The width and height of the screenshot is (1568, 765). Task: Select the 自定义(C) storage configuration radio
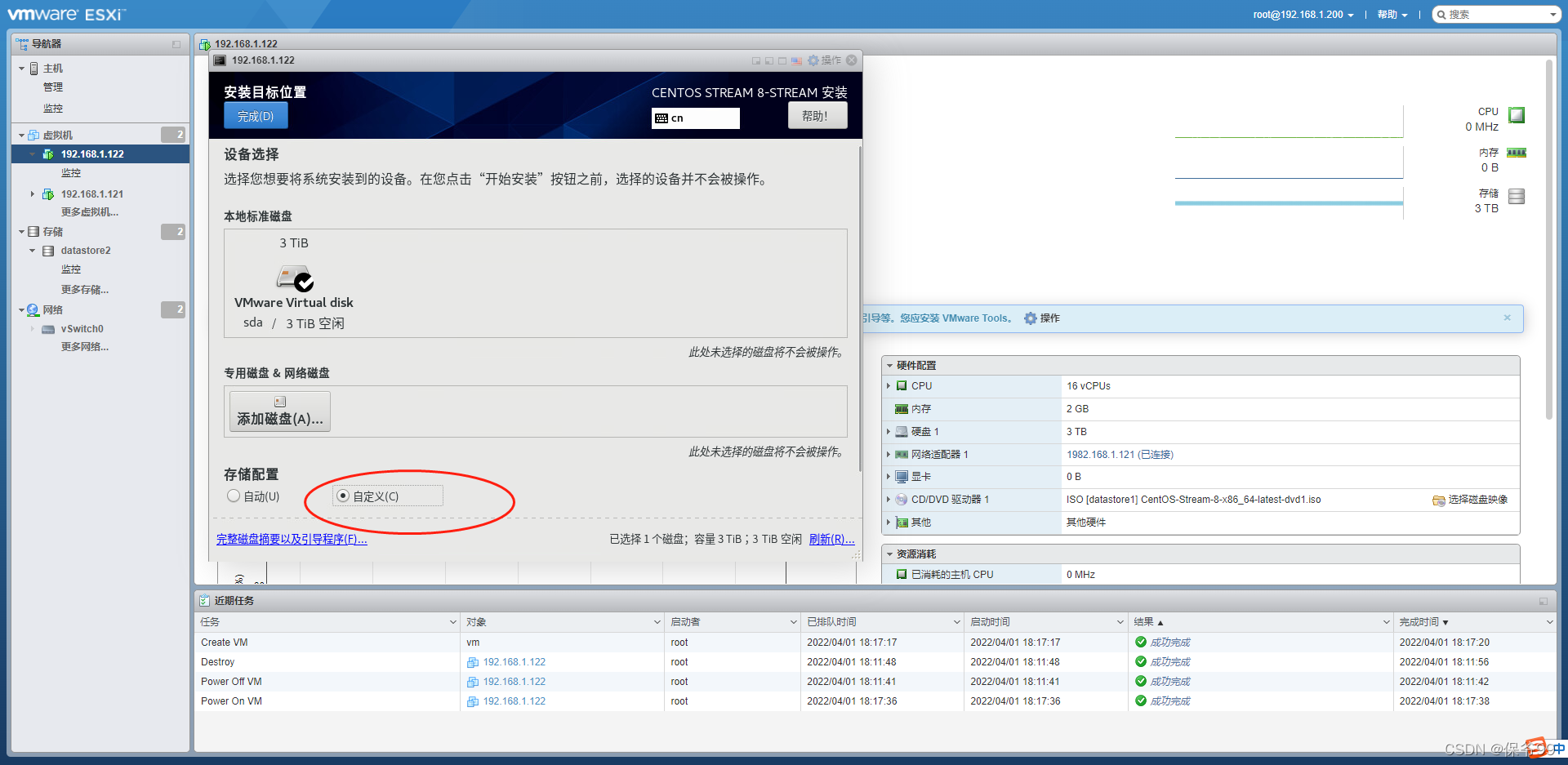pyautogui.click(x=343, y=496)
